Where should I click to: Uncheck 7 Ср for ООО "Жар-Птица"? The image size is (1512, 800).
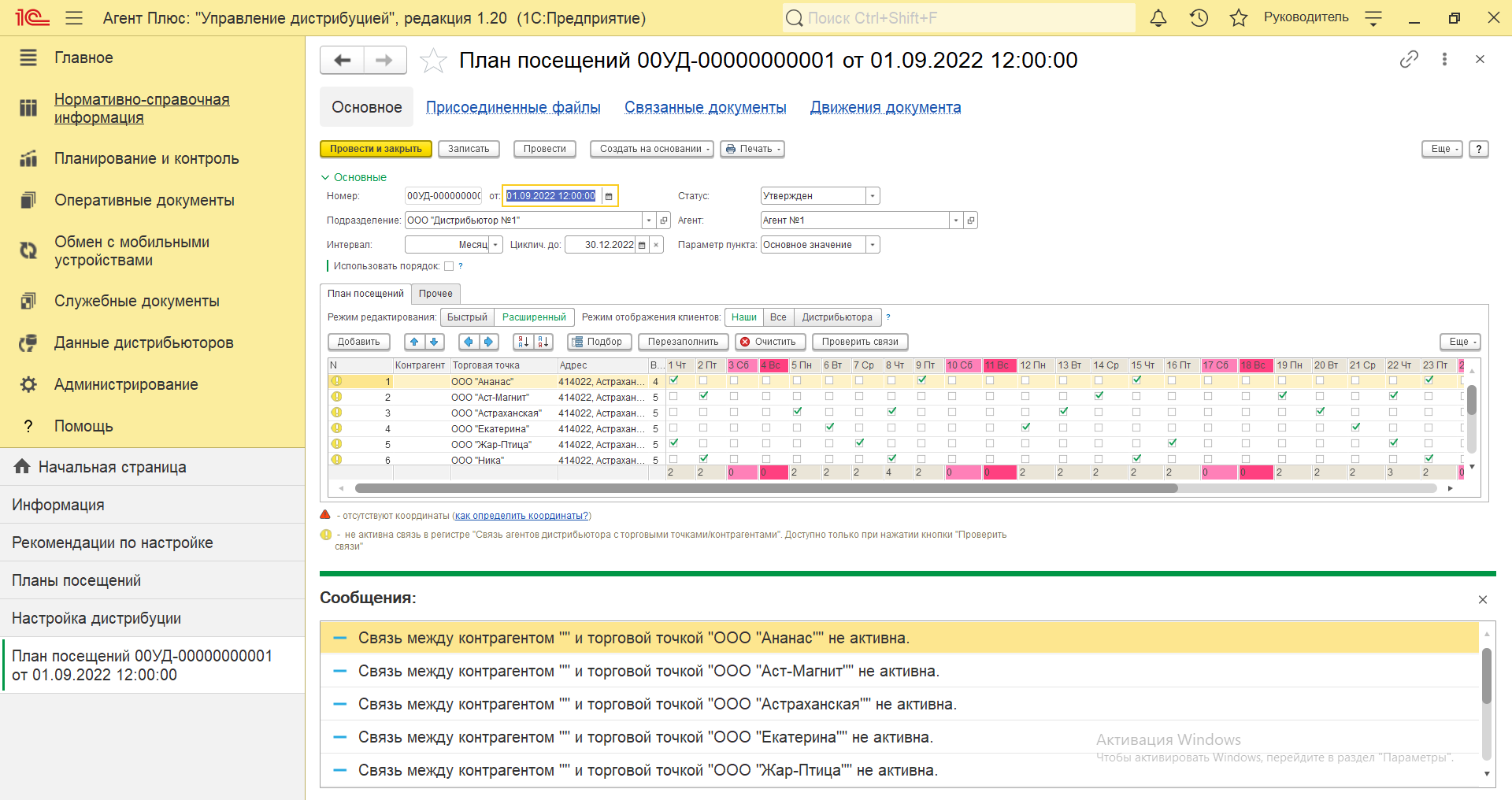pos(859,443)
